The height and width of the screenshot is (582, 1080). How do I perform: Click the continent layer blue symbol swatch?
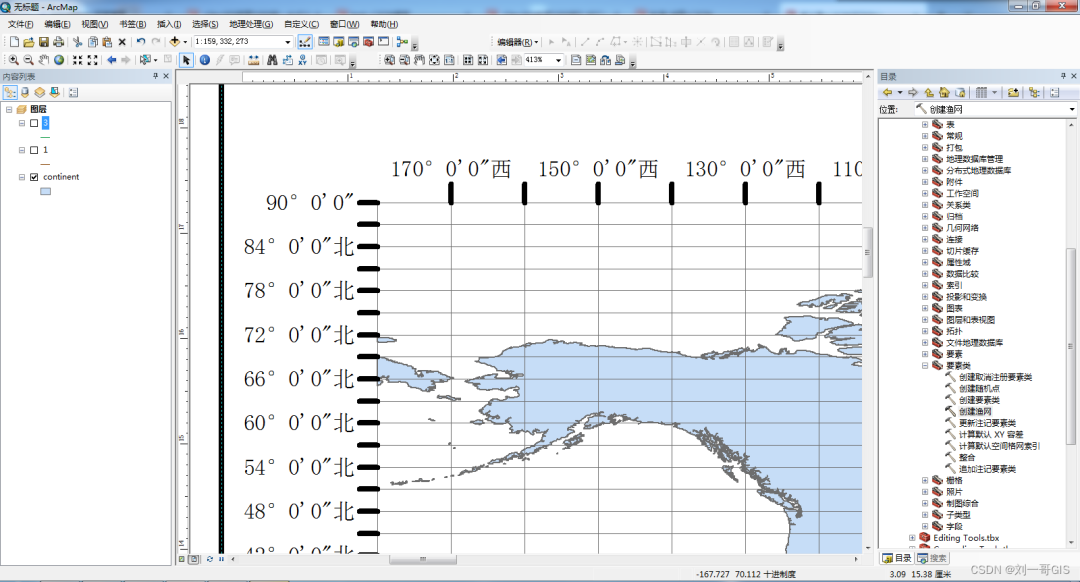pos(45,191)
